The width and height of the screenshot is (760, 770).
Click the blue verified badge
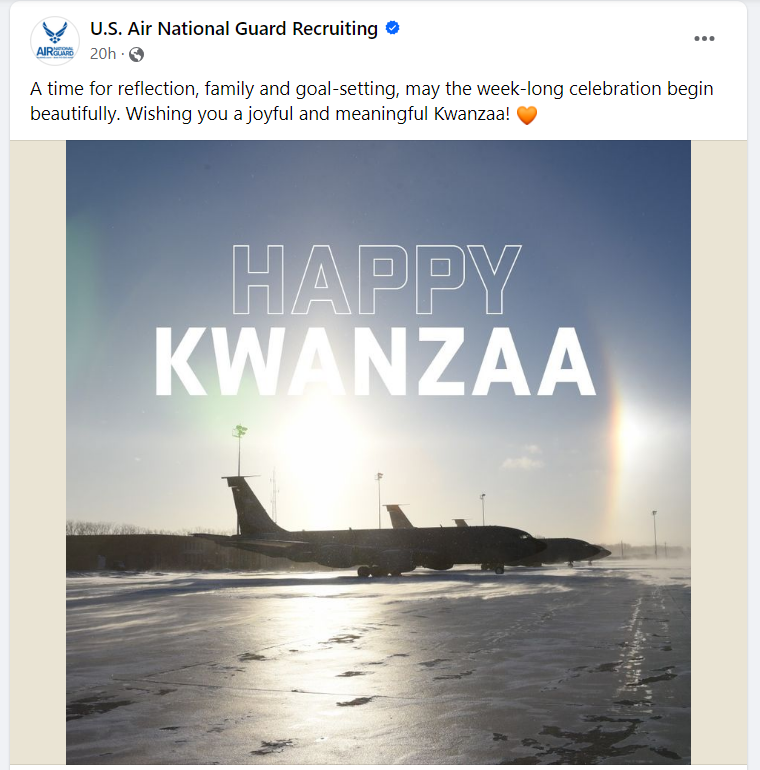tap(393, 29)
